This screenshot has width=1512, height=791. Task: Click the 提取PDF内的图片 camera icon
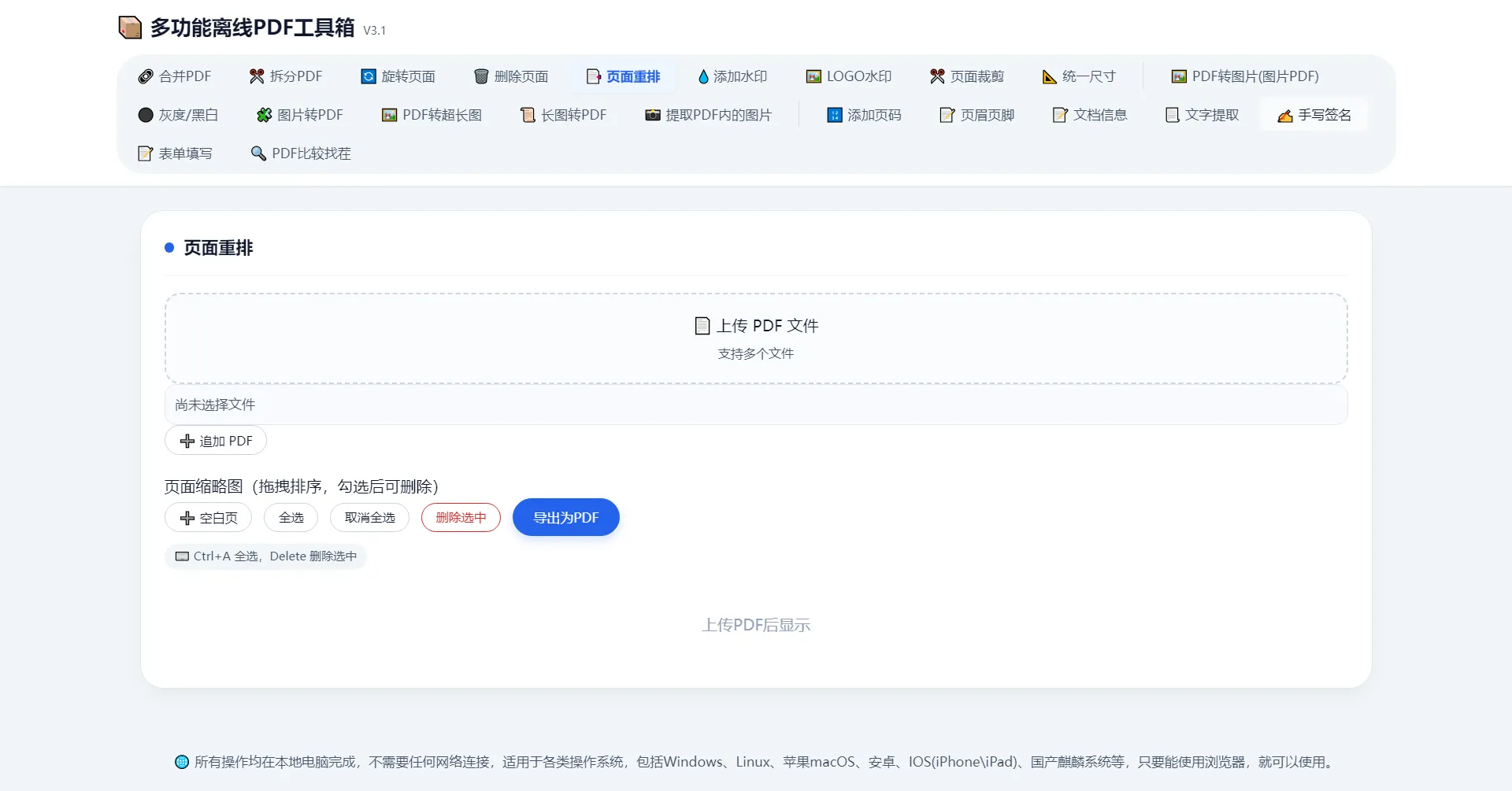coord(653,115)
